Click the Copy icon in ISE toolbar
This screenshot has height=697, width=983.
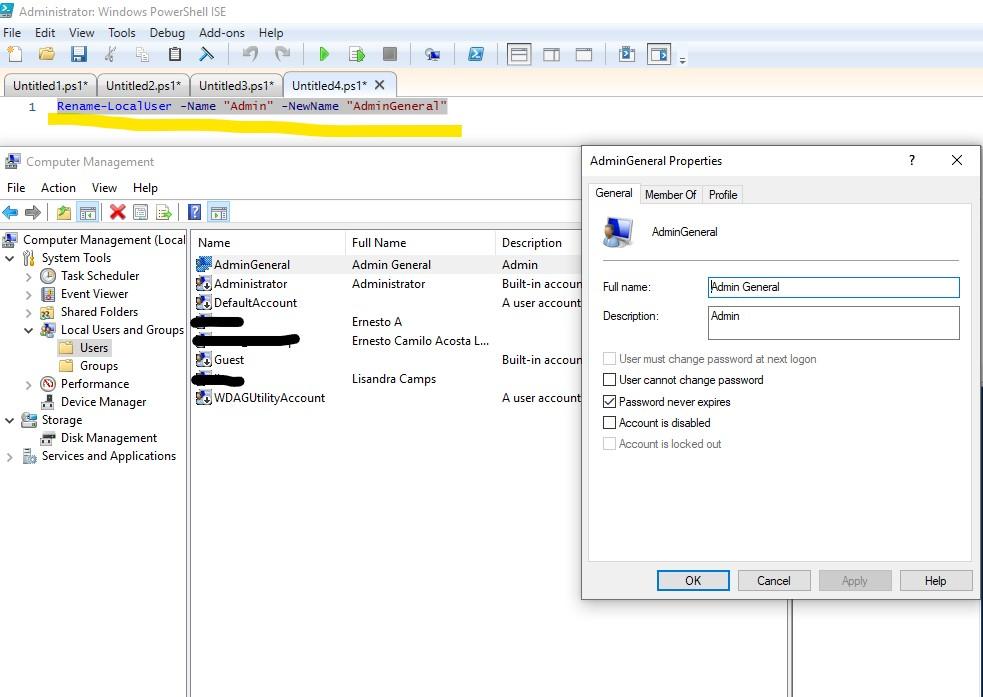pyautogui.click(x=142, y=55)
